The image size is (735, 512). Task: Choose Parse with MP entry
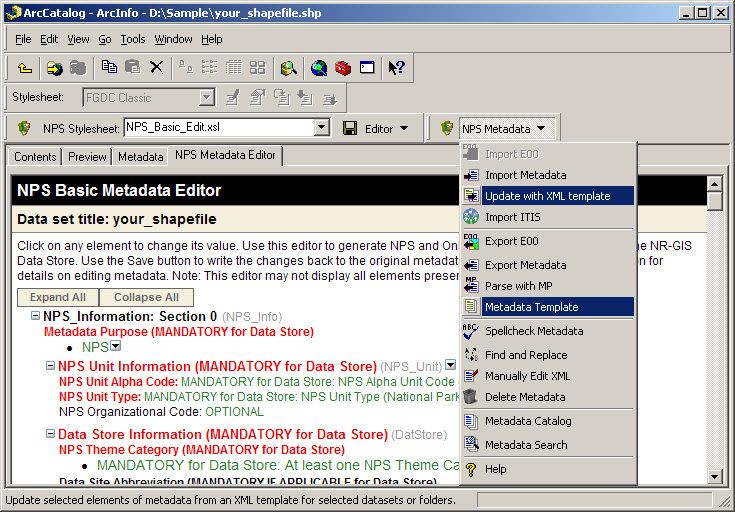tap(548, 286)
